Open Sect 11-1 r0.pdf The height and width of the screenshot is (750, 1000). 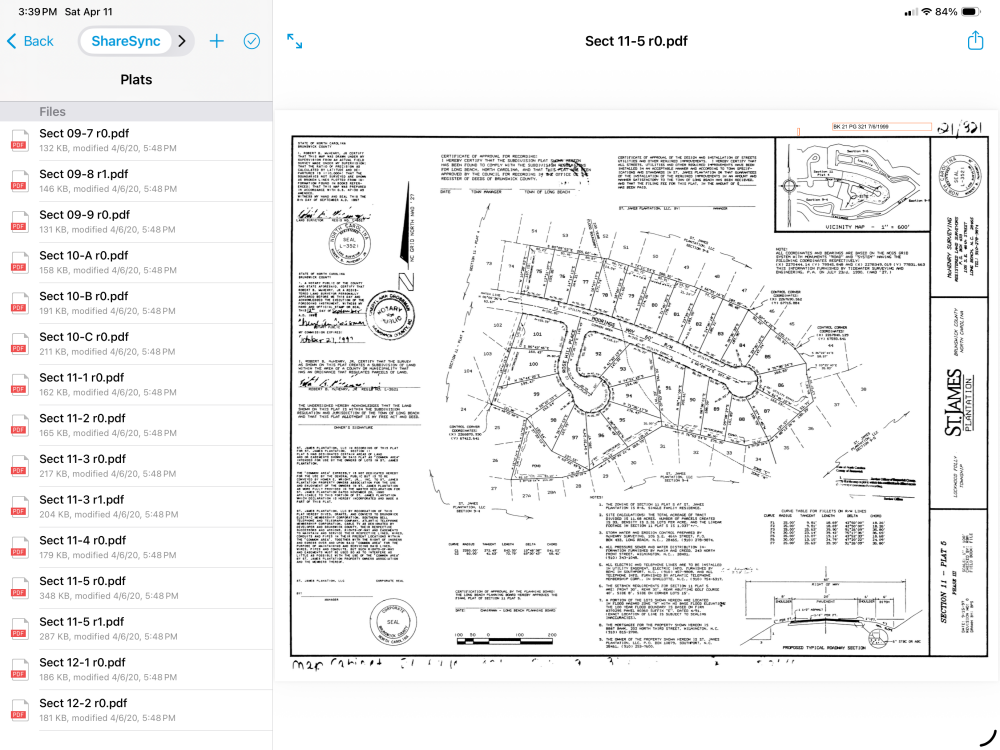tap(136, 385)
